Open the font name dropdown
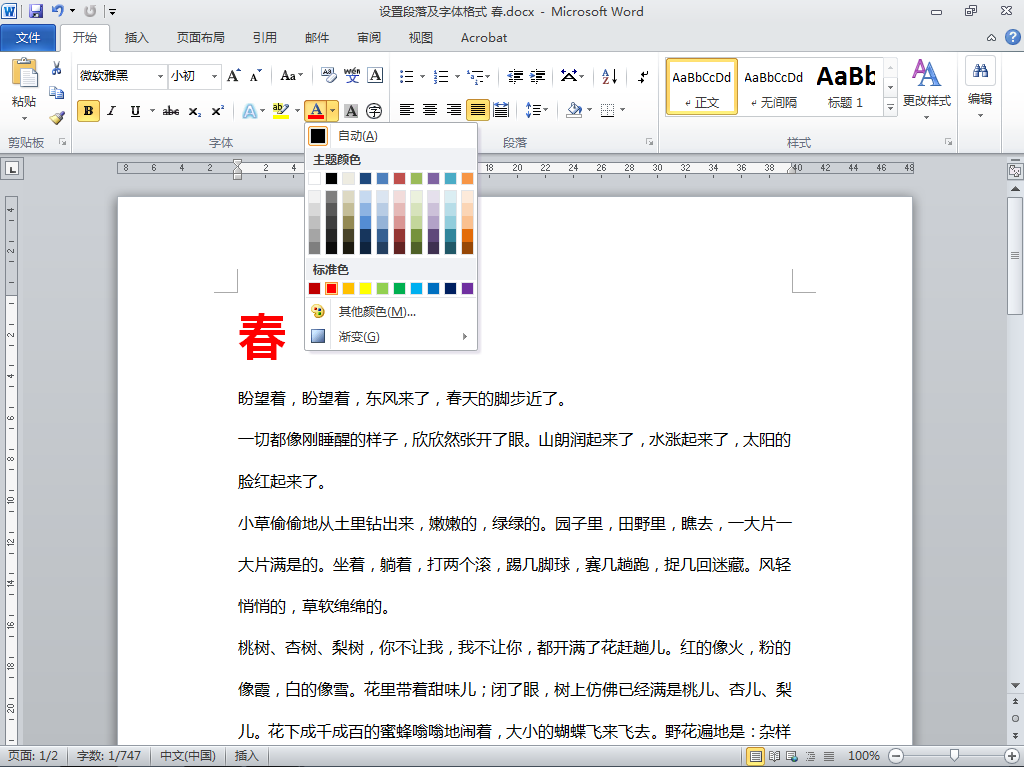 pyautogui.click(x=160, y=76)
